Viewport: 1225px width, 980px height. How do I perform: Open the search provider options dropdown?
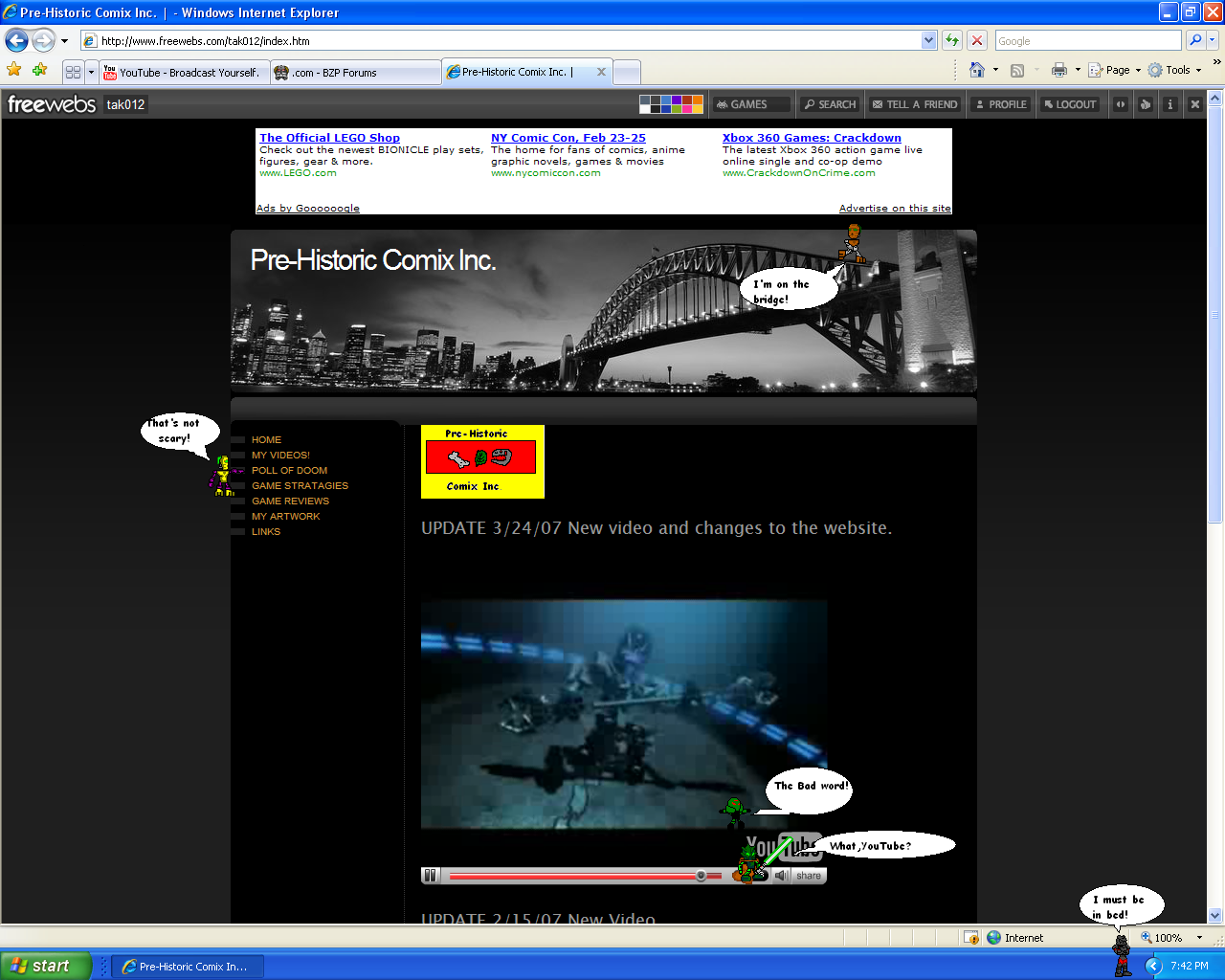tap(1213, 40)
